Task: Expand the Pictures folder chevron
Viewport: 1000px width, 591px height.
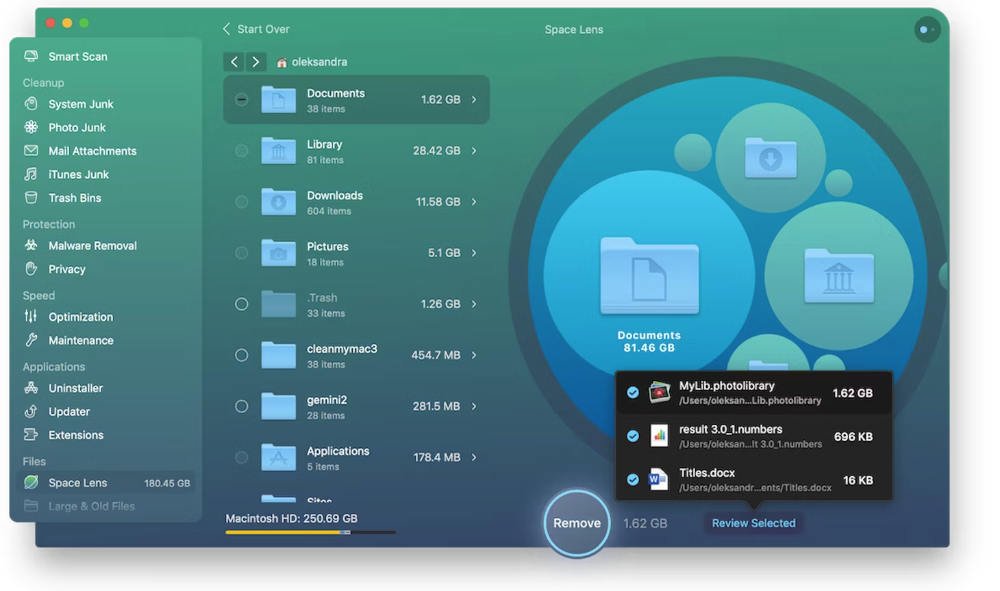Action: pyautogui.click(x=474, y=252)
